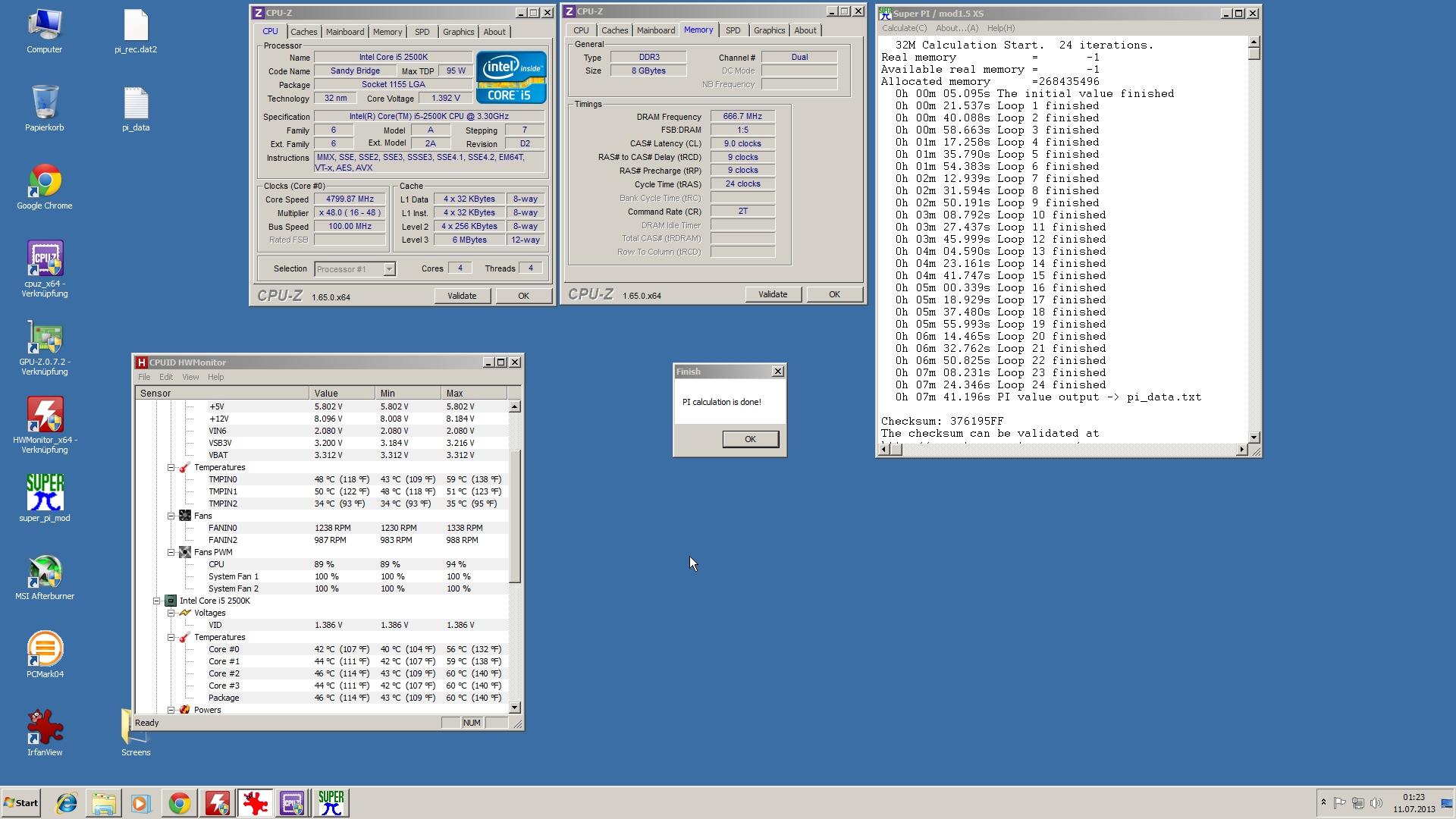Open the About...(A) menu in Super PI

957,28
